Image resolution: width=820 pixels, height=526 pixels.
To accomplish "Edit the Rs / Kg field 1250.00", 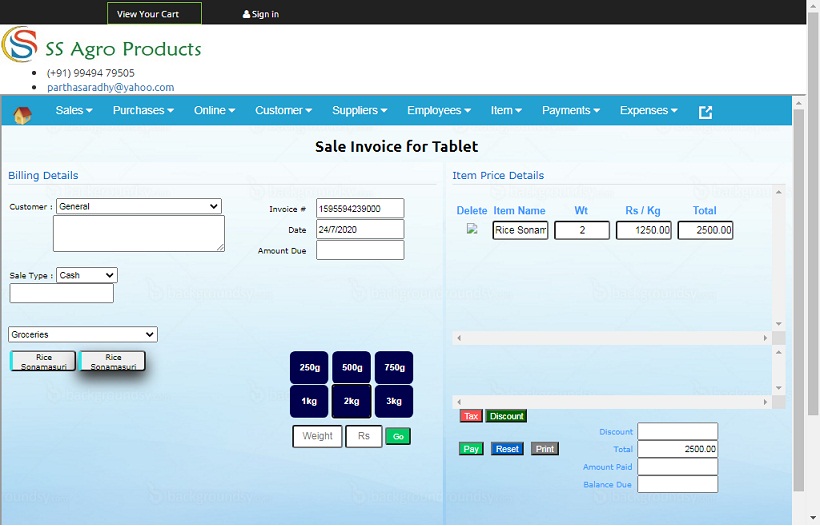I will [x=643, y=230].
